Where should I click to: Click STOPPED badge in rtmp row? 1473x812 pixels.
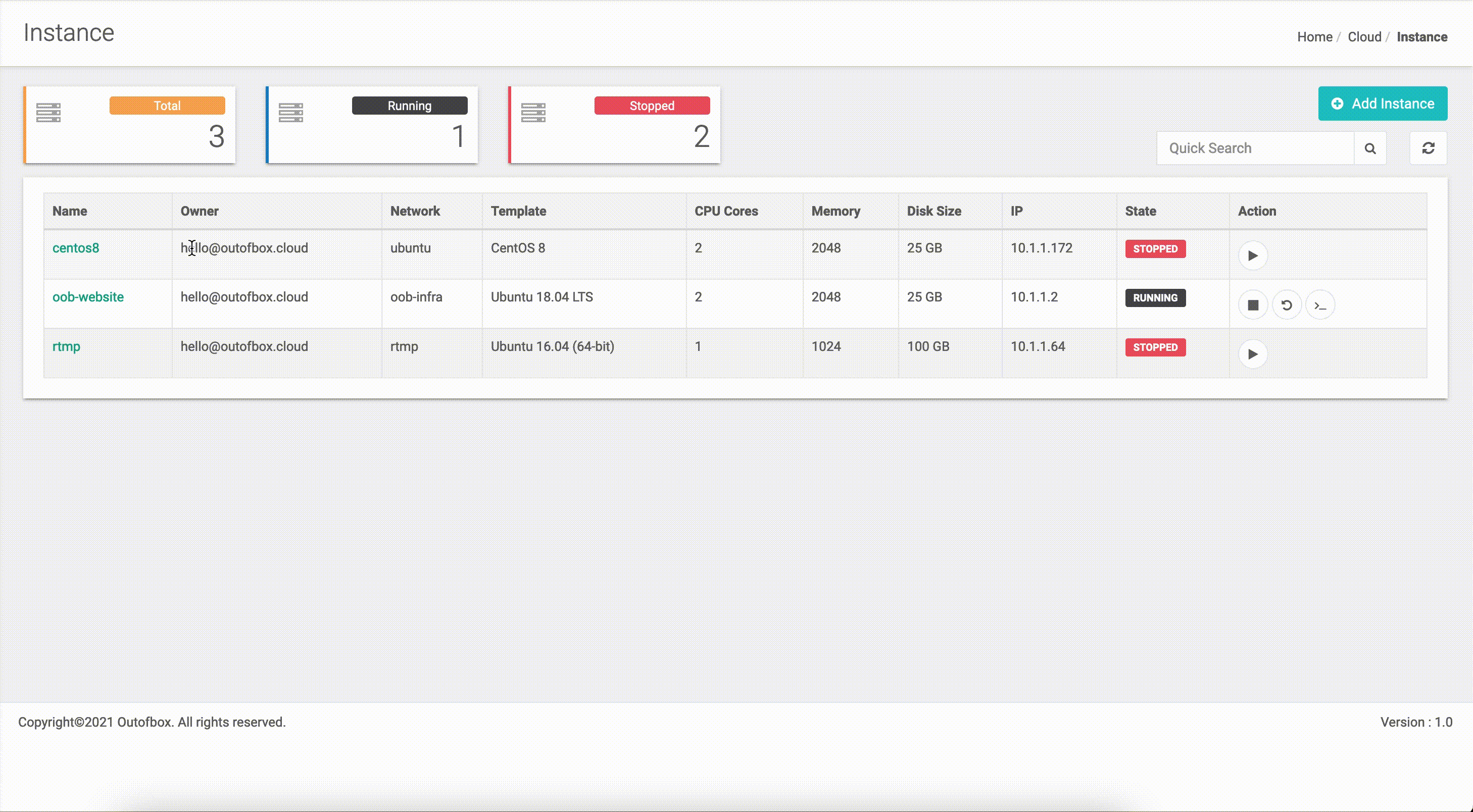click(x=1156, y=347)
